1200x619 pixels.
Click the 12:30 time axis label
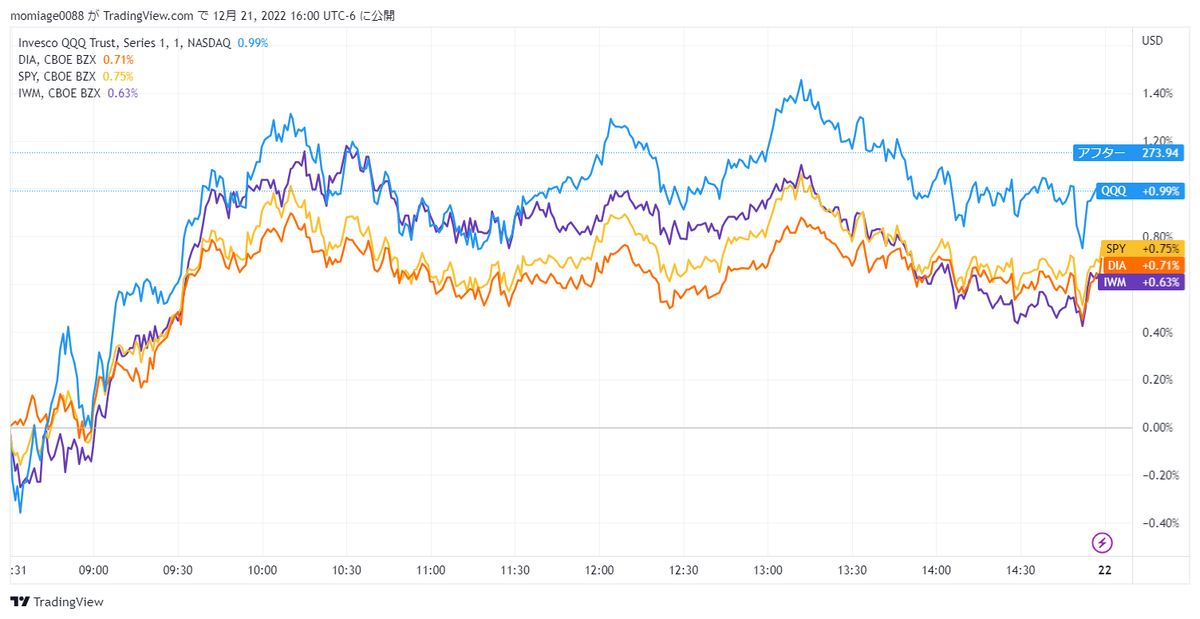click(683, 570)
